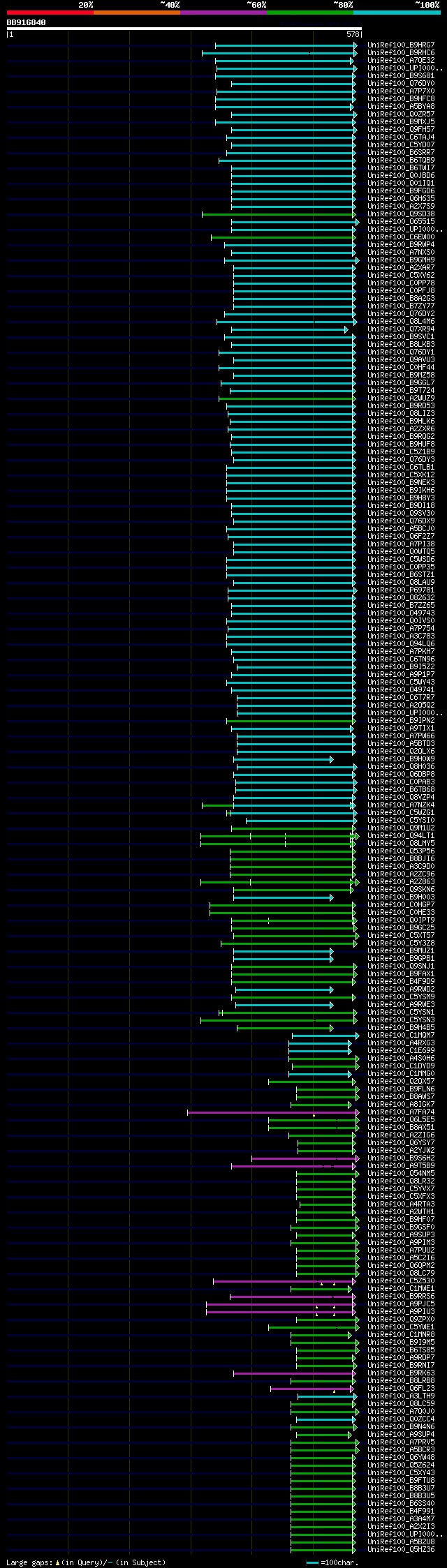The image size is (447, 1568).
Task: Open hit UniRef100_B9HRG7
Action: pyautogui.click(x=401, y=45)
